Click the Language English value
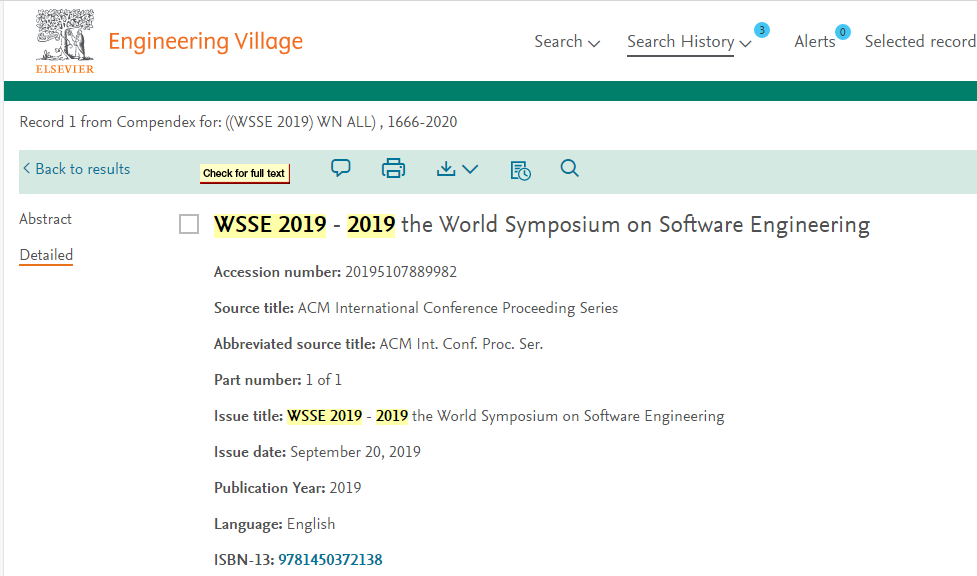This screenshot has height=576, width=977. (311, 524)
